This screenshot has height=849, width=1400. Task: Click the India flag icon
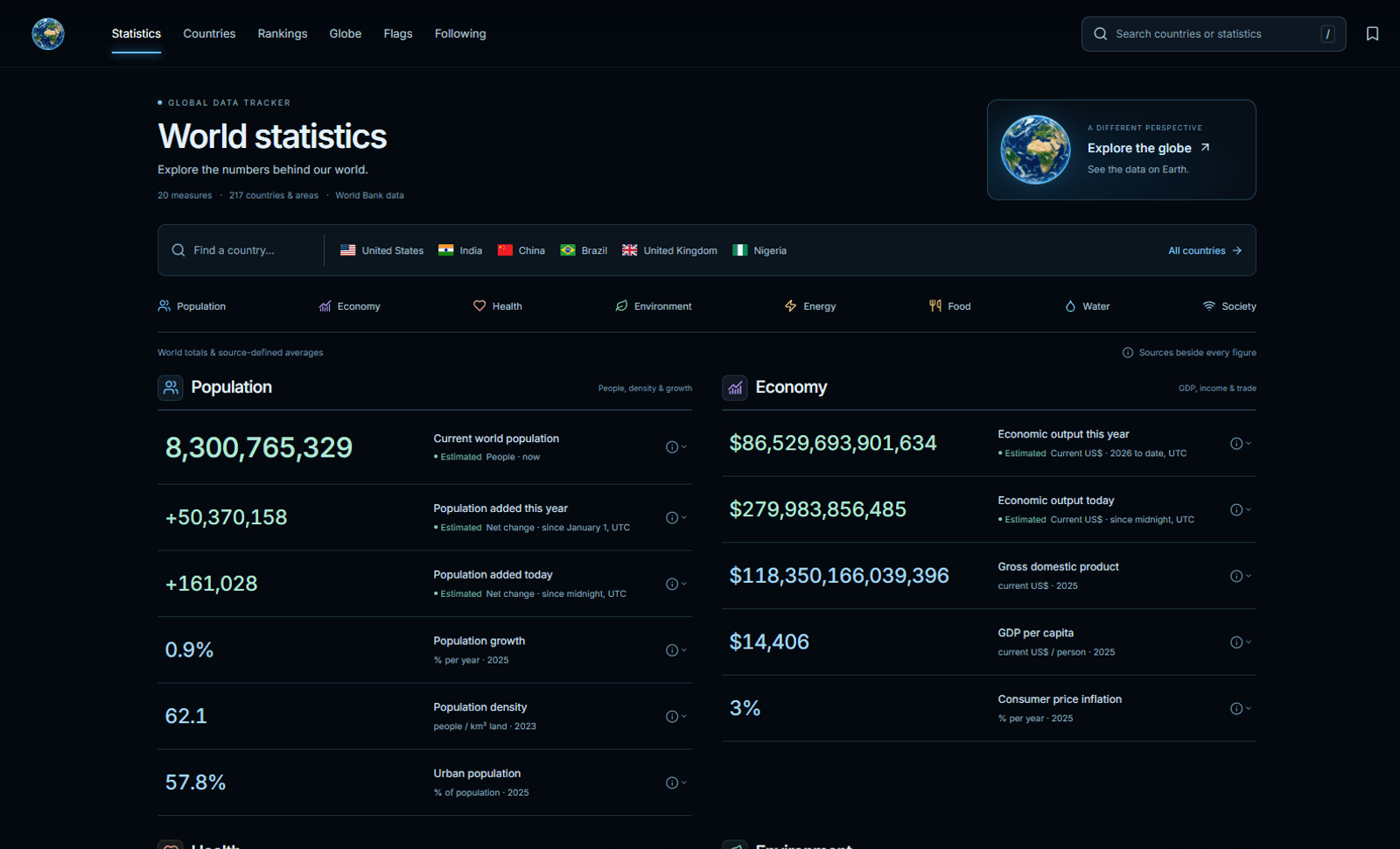(x=446, y=250)
